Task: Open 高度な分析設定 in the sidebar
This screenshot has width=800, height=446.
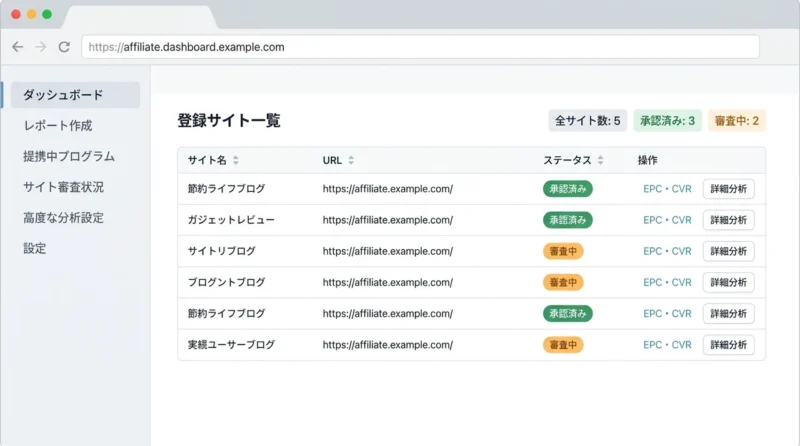Action: pyautogui.click(x=63, y=218)
